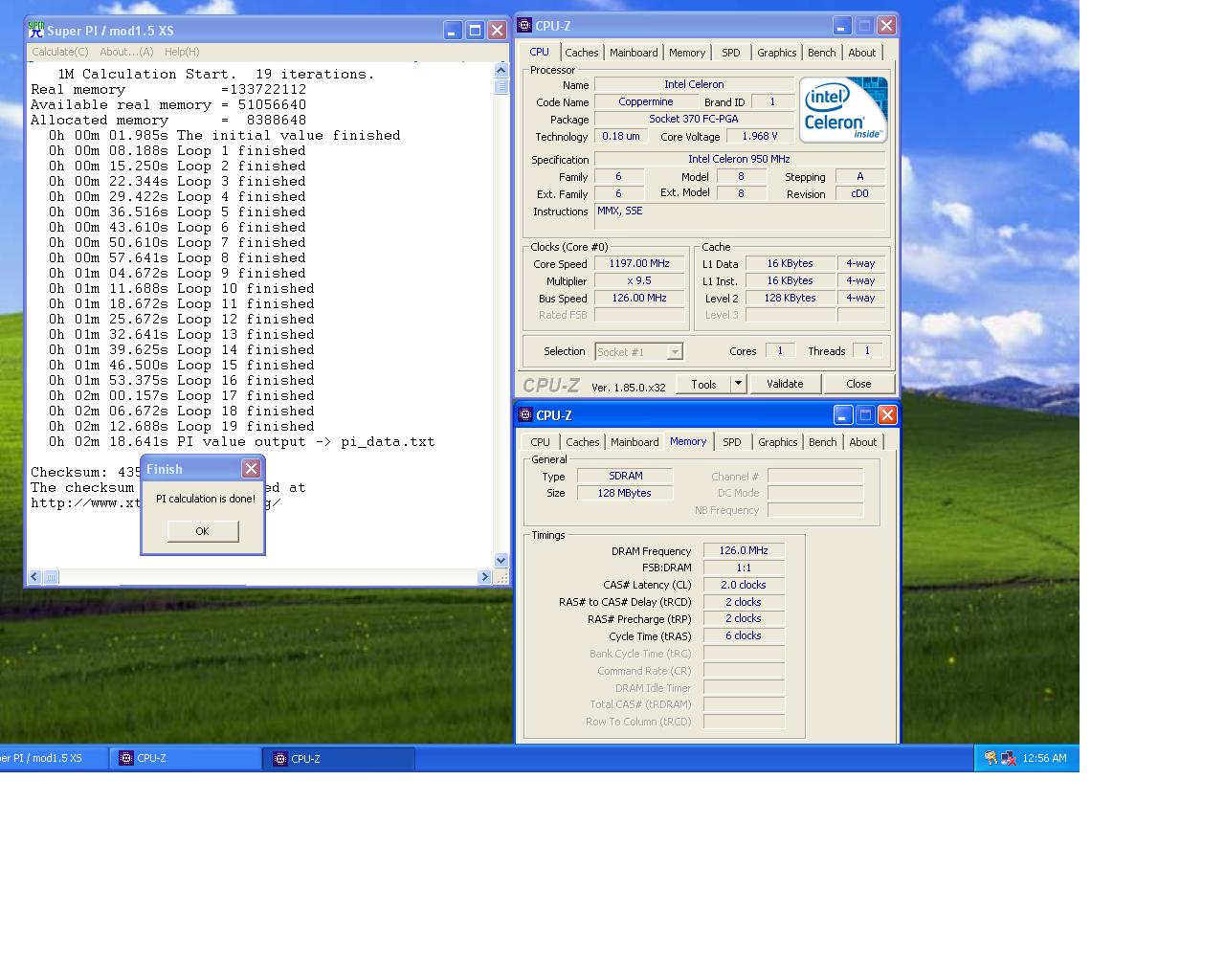1225x980 pixels.
Task: Click the Intel Celeron inside logo
Action: click(x=843, y=110)
